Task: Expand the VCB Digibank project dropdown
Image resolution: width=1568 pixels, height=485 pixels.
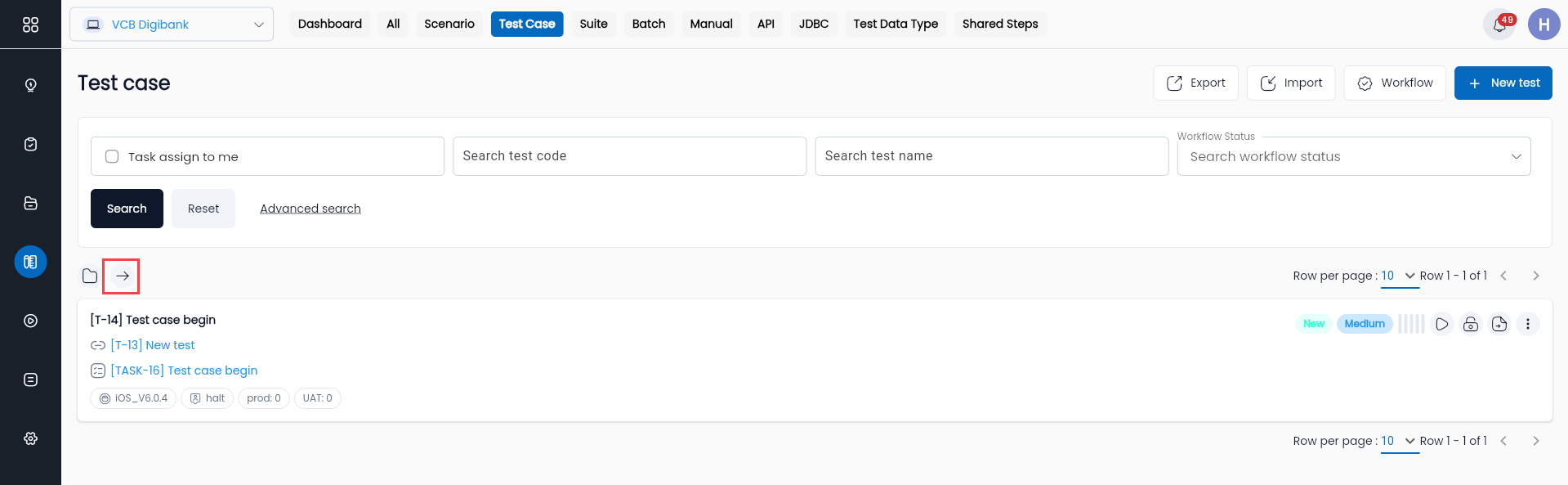Action: 172,25
